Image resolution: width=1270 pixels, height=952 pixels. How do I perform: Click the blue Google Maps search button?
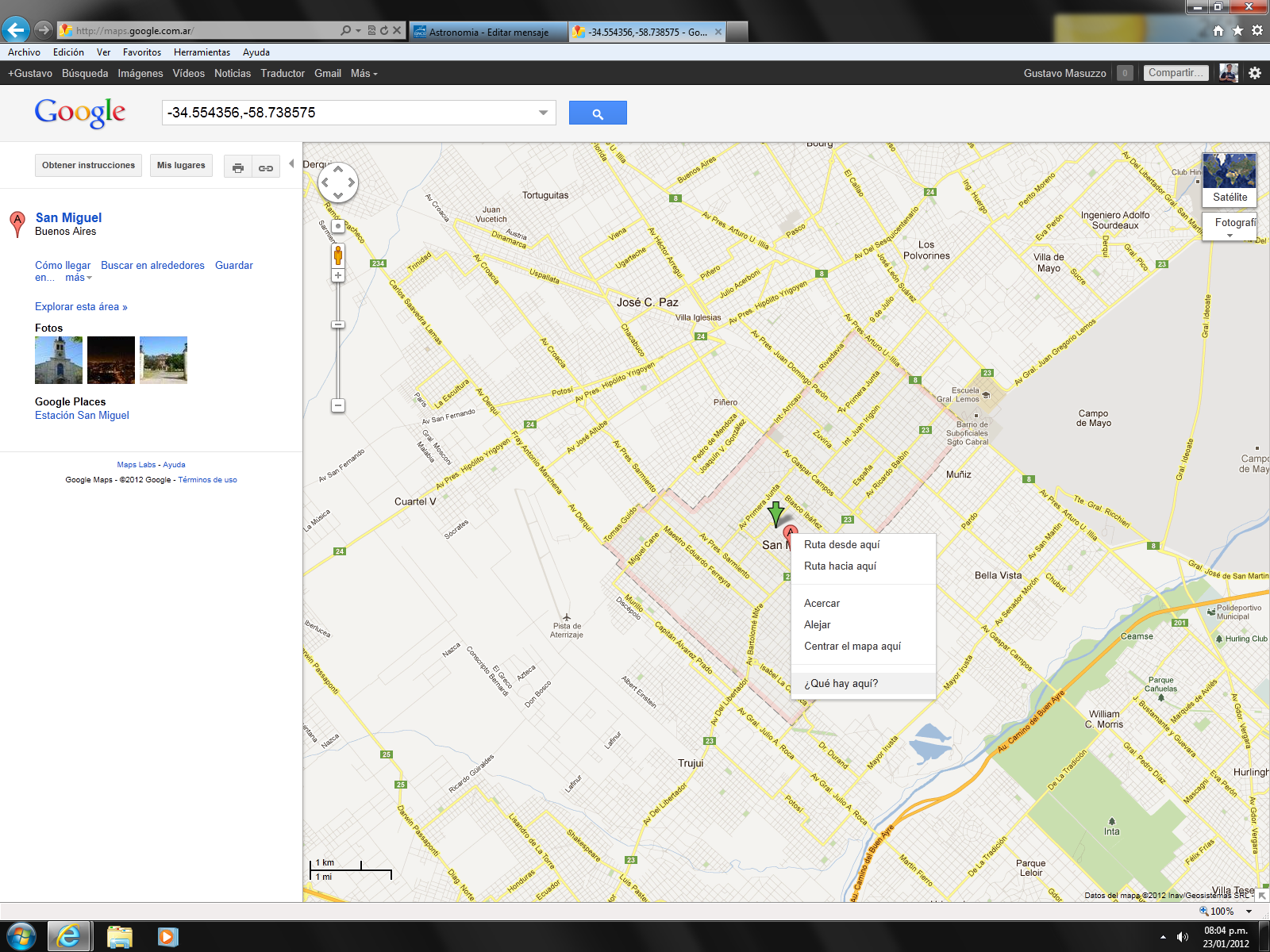[598, 113]
